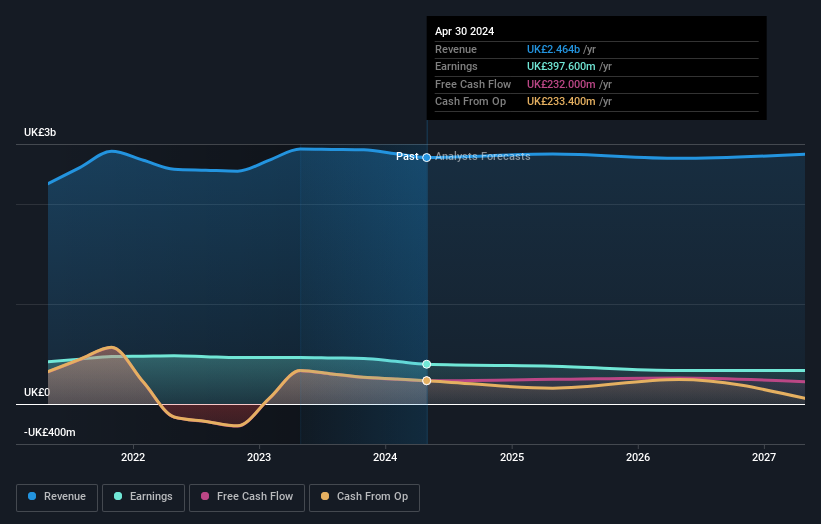Click the UK£3b y-axis label
821x524 pixels.
pyautogui.click(x=40, y=132)
